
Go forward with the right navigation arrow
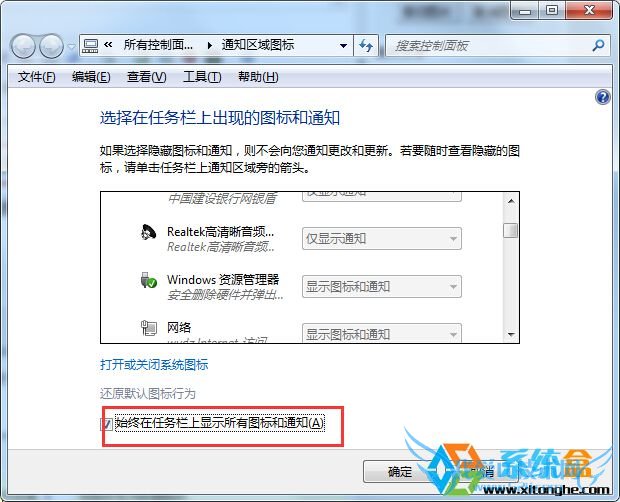[x=51, y=47]
